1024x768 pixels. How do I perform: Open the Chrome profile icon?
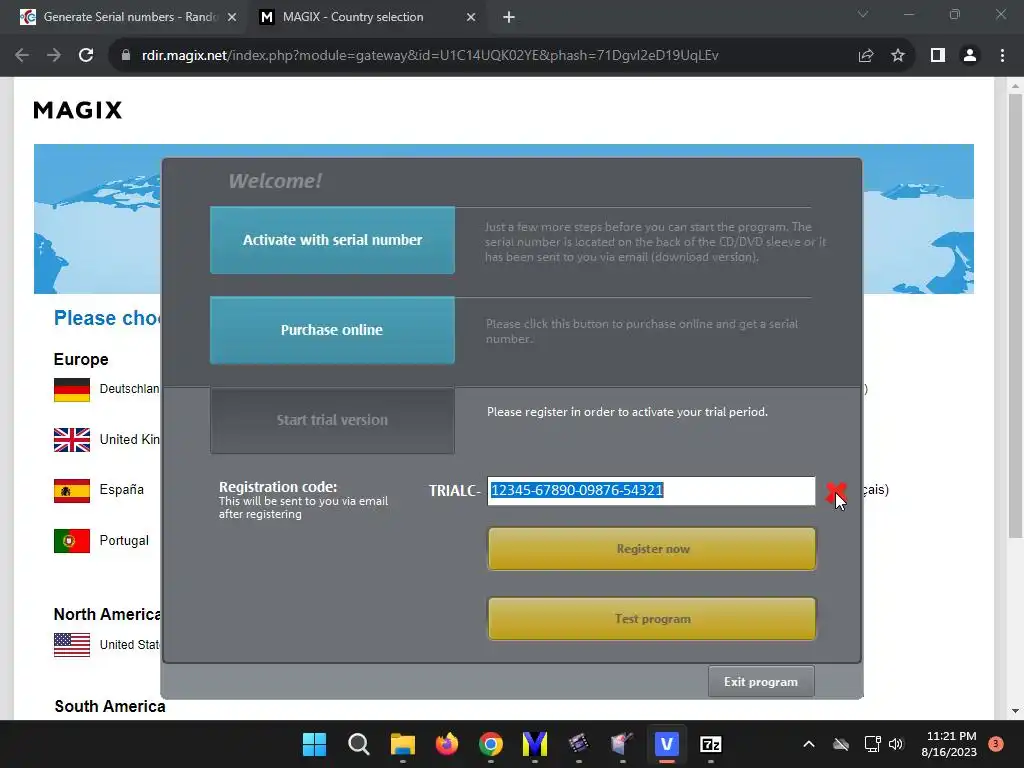click(970, 56)
